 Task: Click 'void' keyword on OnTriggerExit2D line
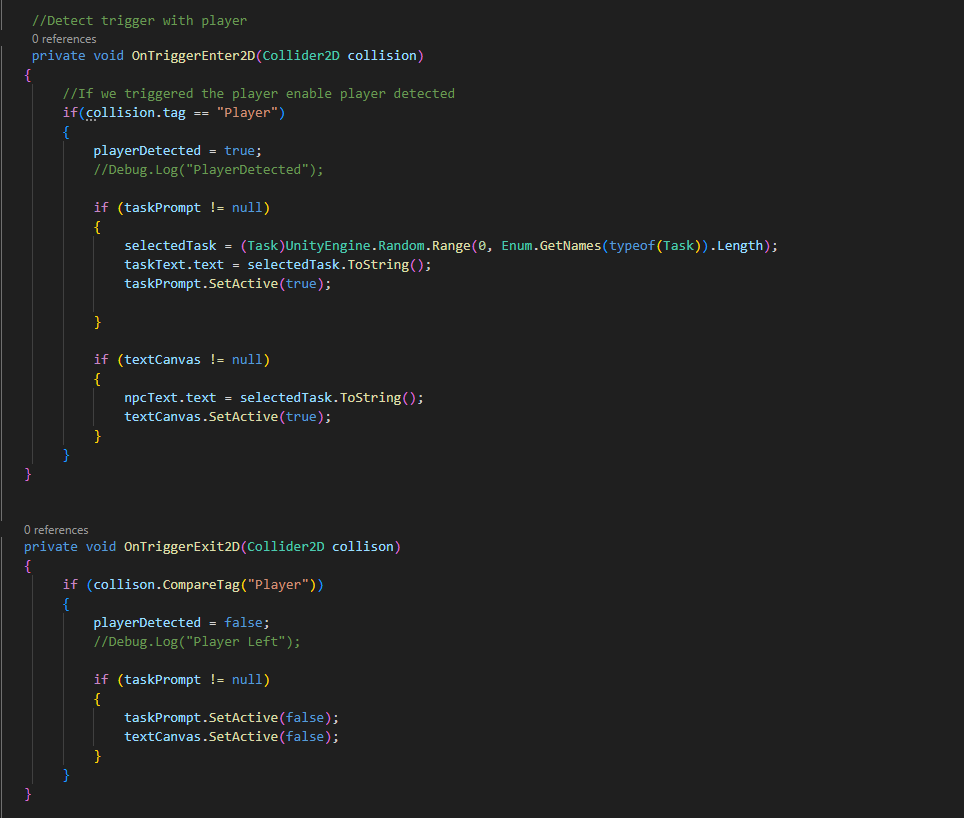click(x=101, y=546)
